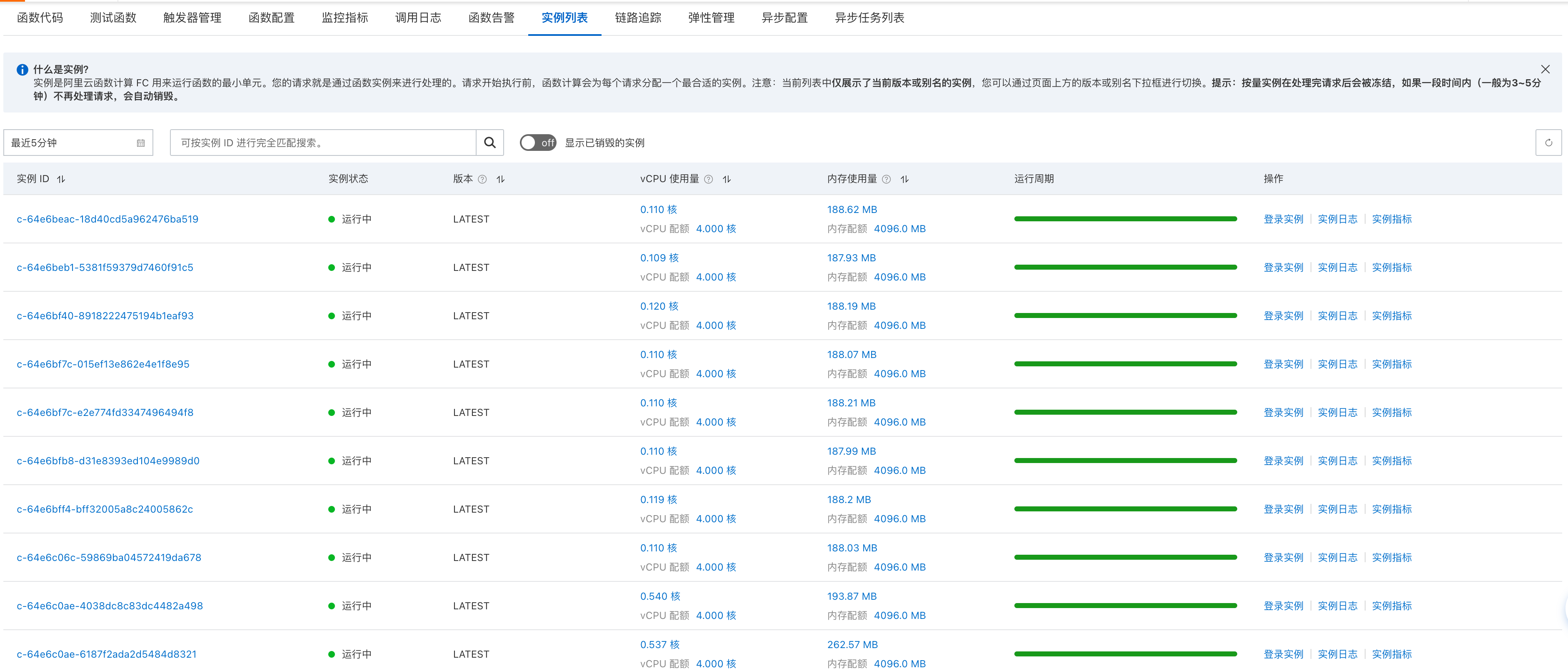Open instance c-64e6c0ae-6187f2ada2d5484d8321

pos(107,654)
